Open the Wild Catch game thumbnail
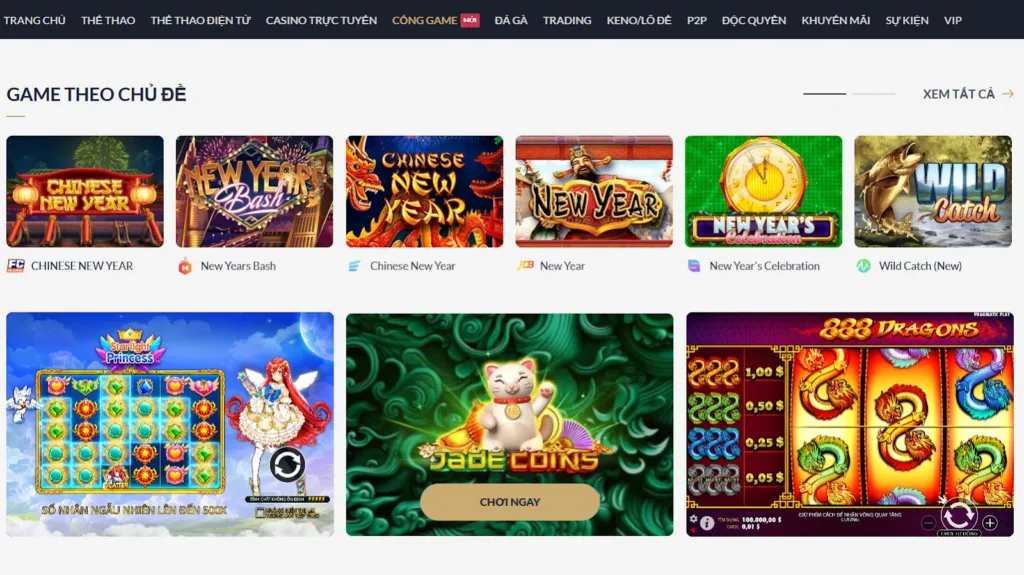 tap(933, 191)
